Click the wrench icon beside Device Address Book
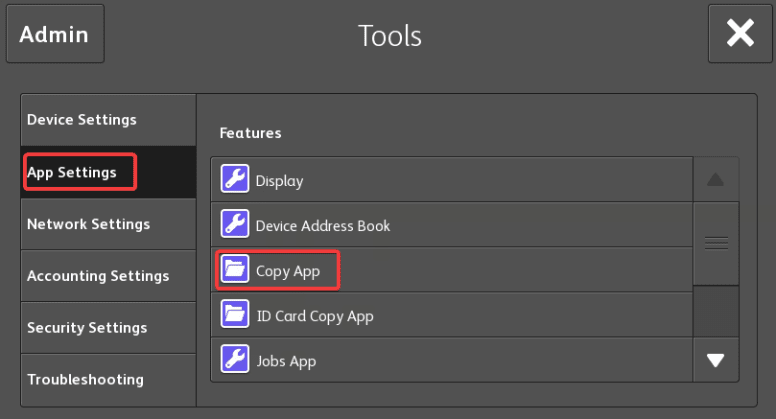 pyautogui.click(x=234, y=225)
